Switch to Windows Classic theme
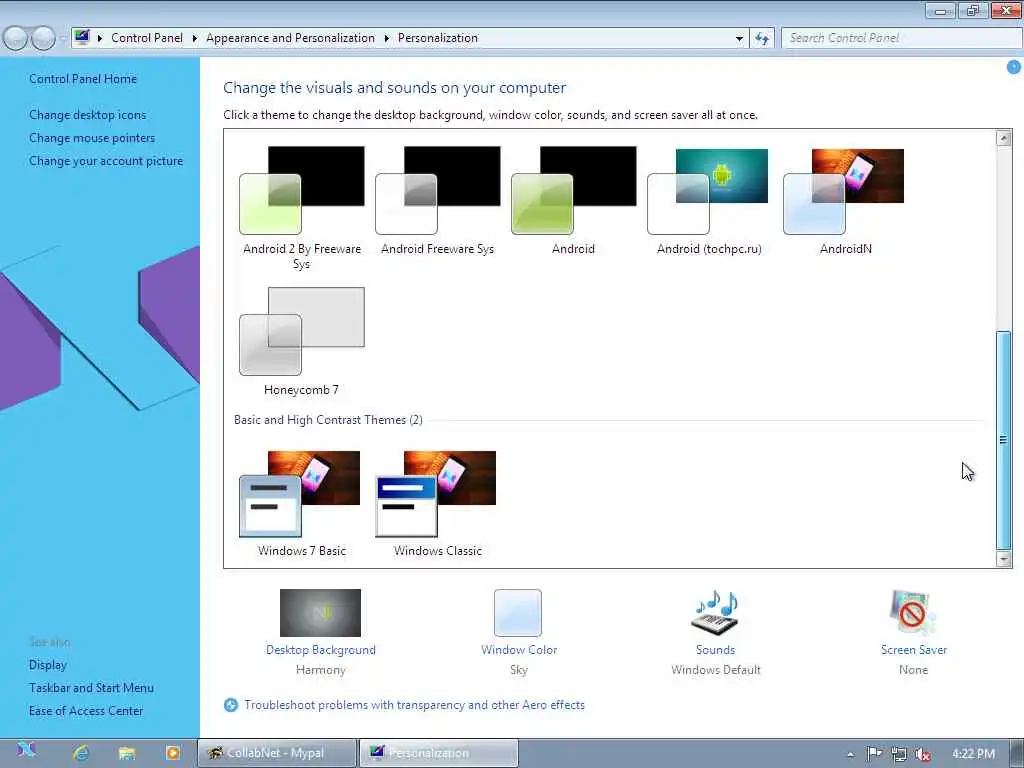This screenshot has height=768, width=1024. [438, 504]
